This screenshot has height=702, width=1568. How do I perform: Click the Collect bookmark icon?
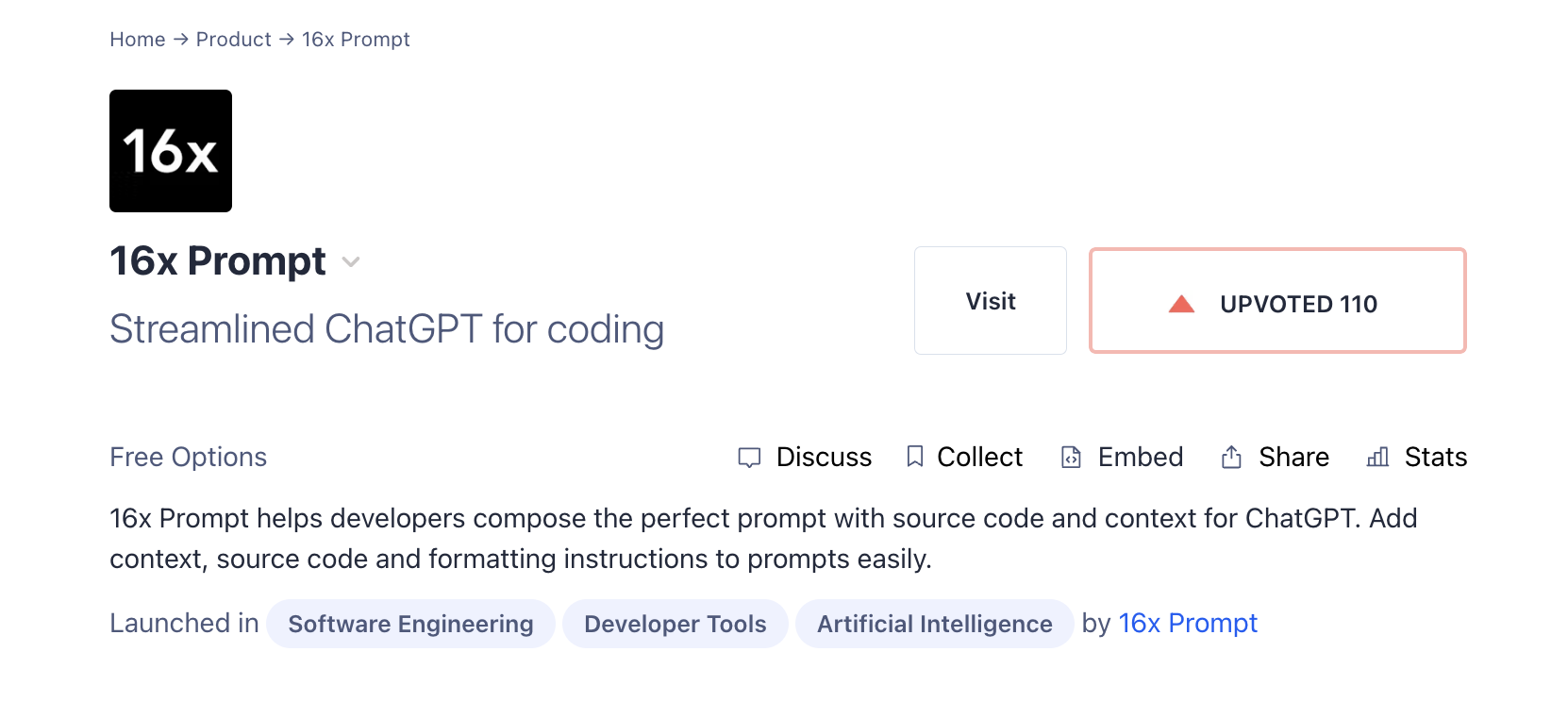[915, 457]
